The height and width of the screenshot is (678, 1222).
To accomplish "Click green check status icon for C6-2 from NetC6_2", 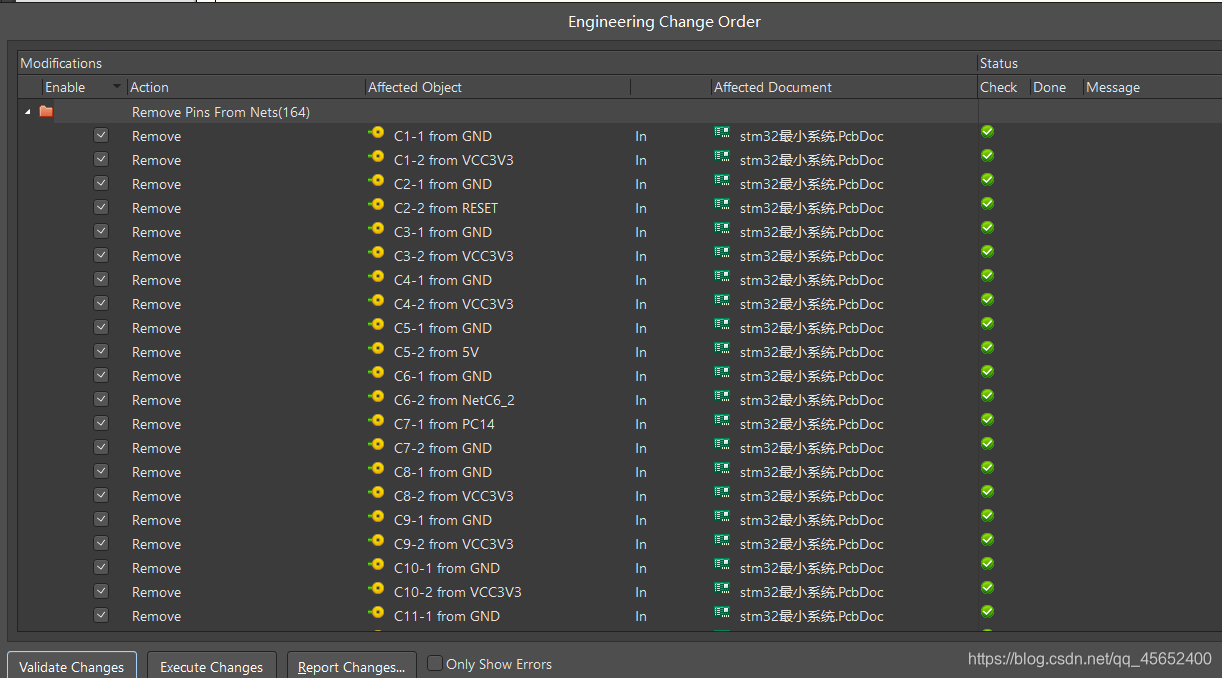I will coord(987,396).
